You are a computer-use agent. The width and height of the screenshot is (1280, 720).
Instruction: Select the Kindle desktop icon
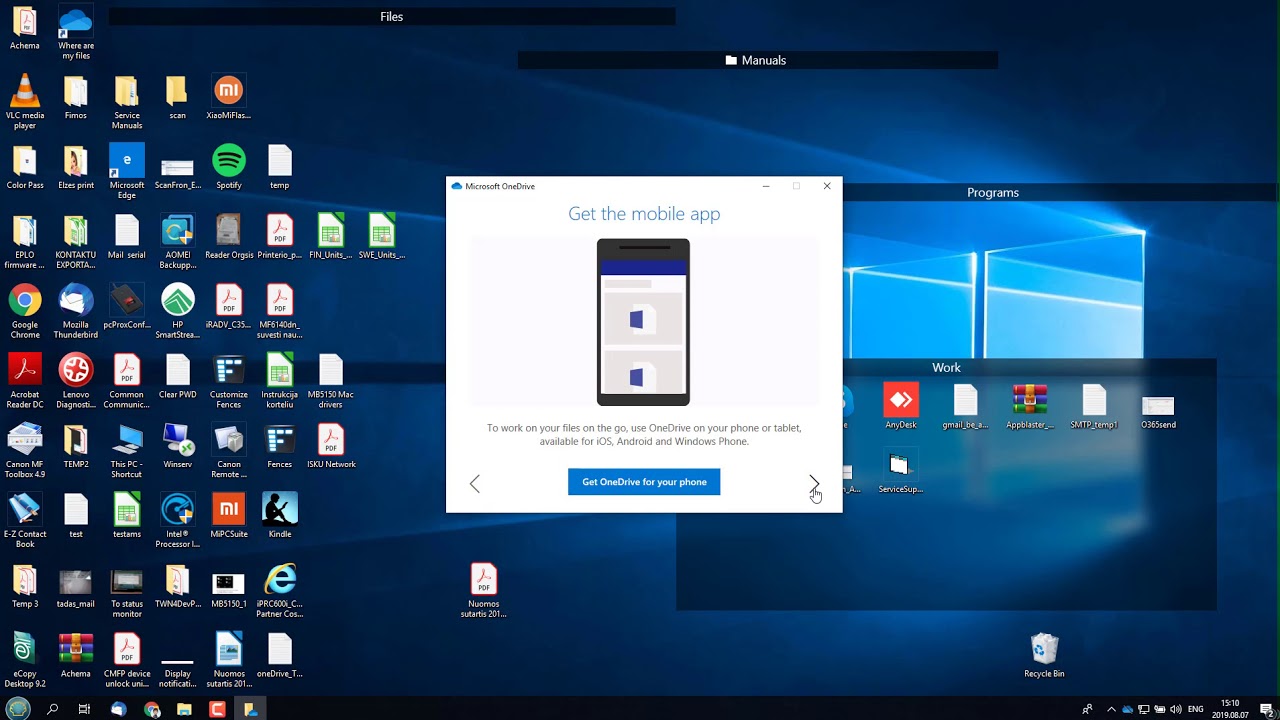point(280,516)
